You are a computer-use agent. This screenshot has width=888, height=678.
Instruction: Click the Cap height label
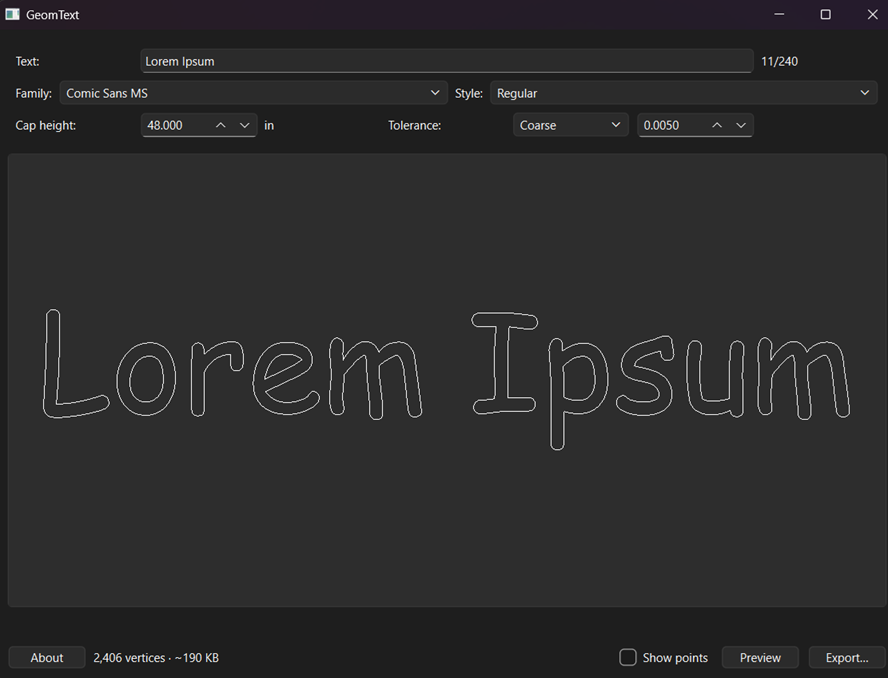[x=45, y=125]
